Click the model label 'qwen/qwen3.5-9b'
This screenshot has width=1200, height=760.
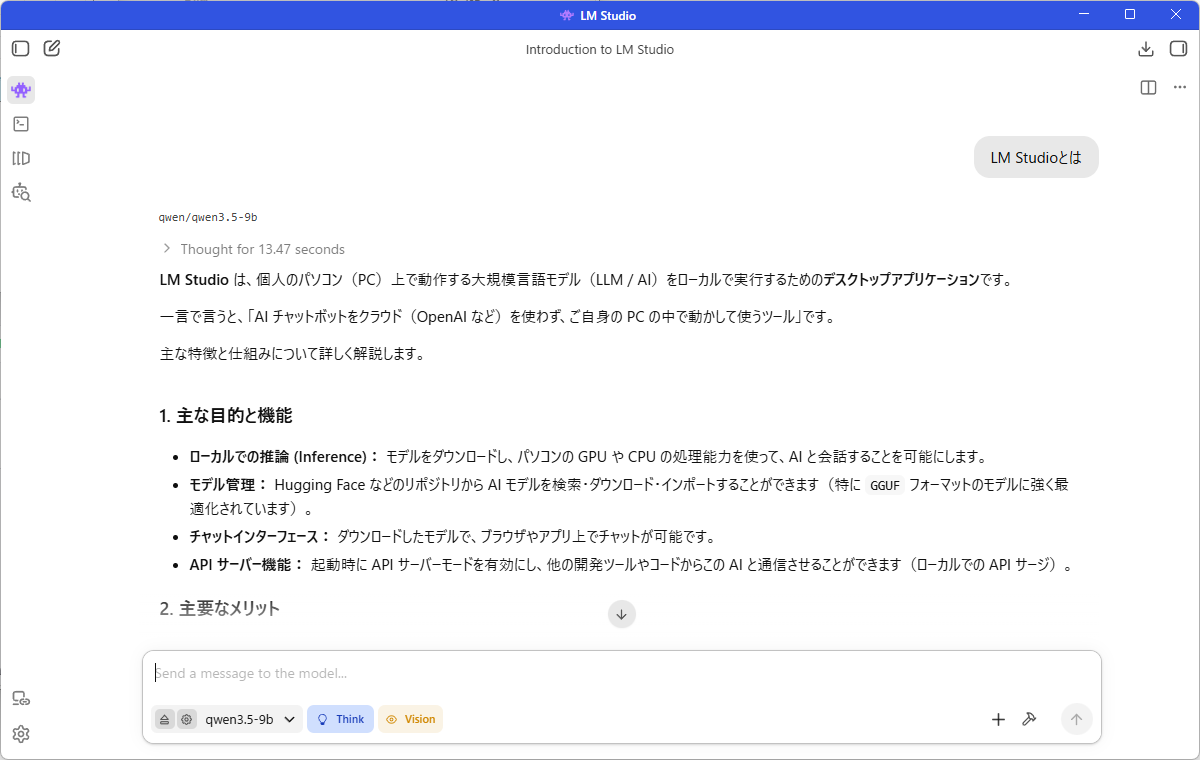click(208, 217)
